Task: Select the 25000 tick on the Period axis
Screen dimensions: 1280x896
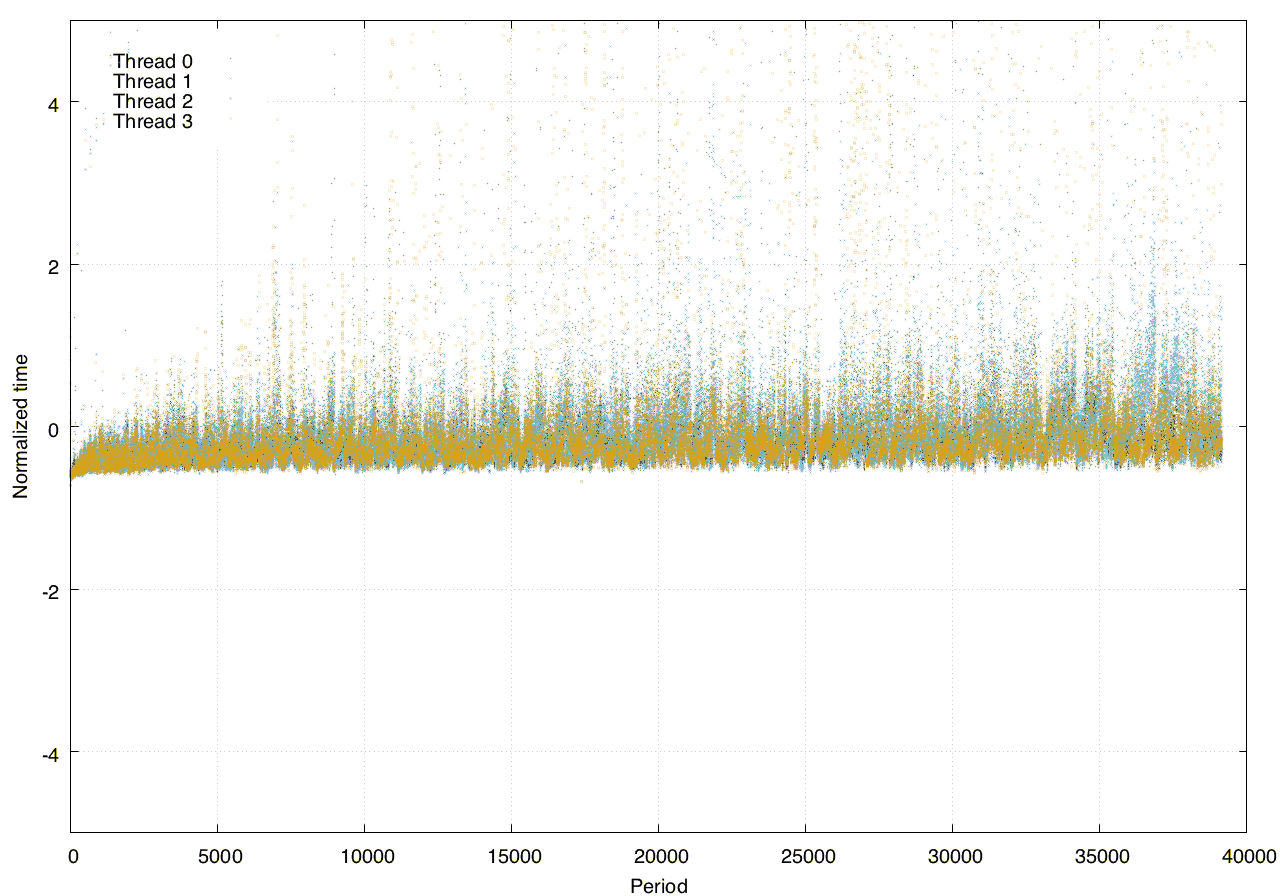Action: (805, 857)
